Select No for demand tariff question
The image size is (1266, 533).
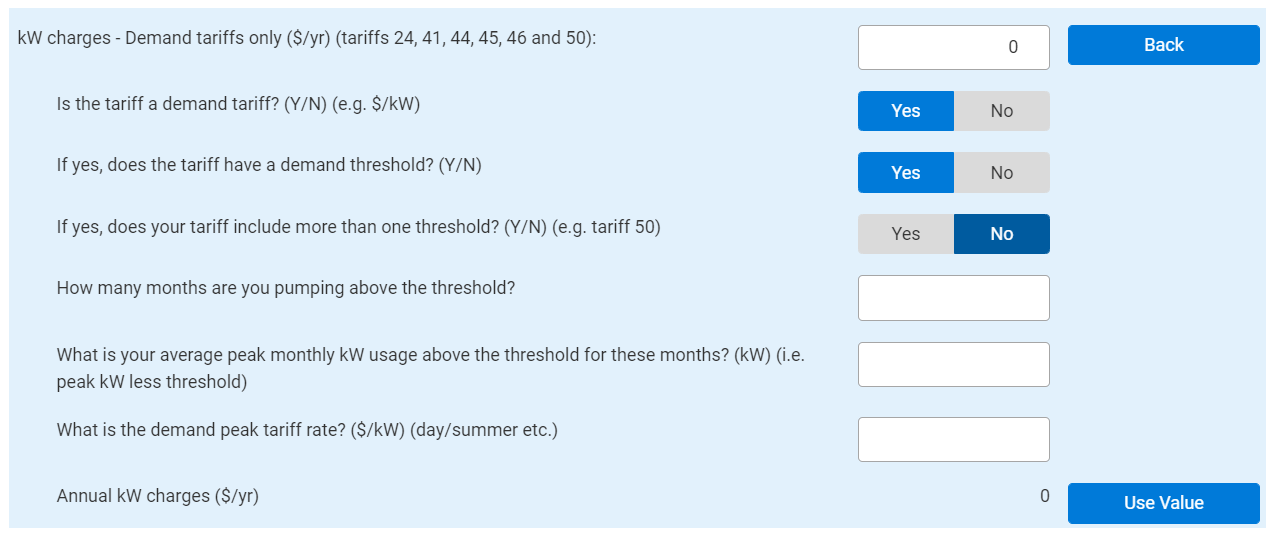1001,111
